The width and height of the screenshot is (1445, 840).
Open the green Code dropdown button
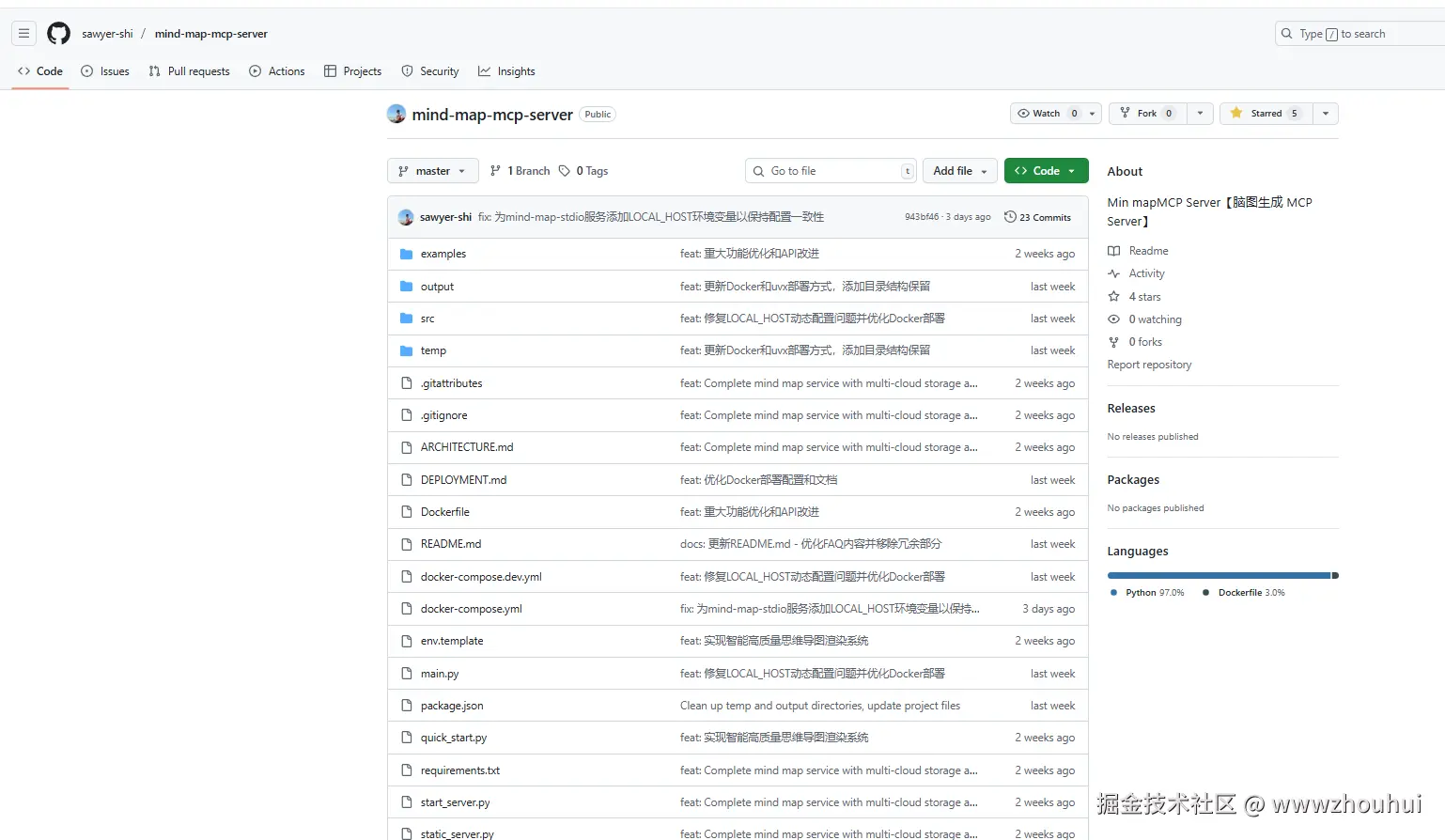click(x=1046, y=171)
